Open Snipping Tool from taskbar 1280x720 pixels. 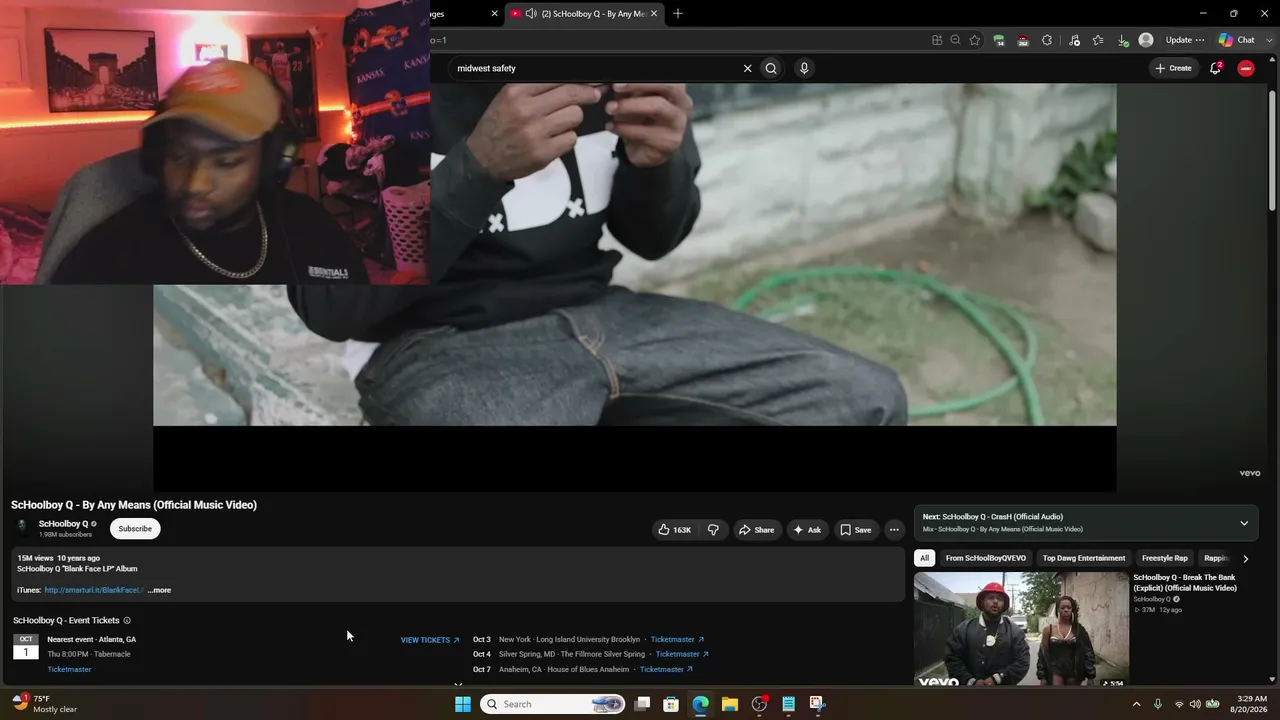pyautogui.click(x=817, y=704)
